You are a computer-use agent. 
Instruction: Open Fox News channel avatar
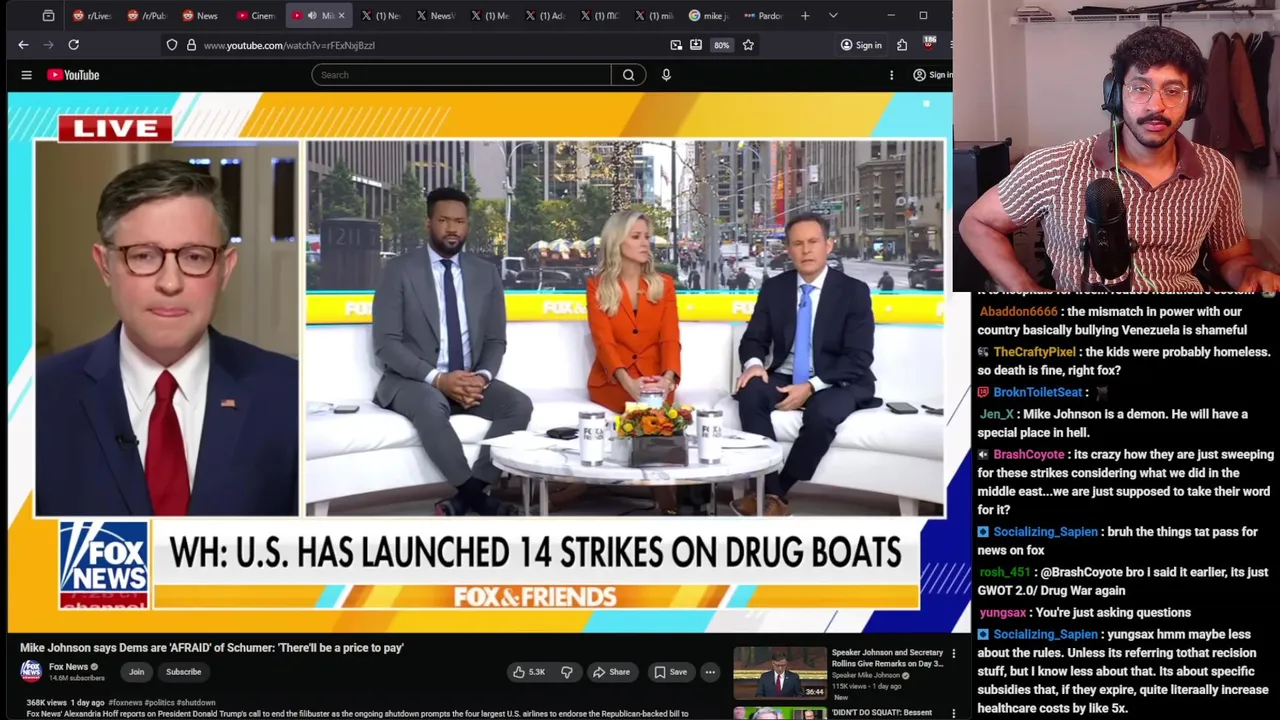pyautogui.click(x=31, y=671)
